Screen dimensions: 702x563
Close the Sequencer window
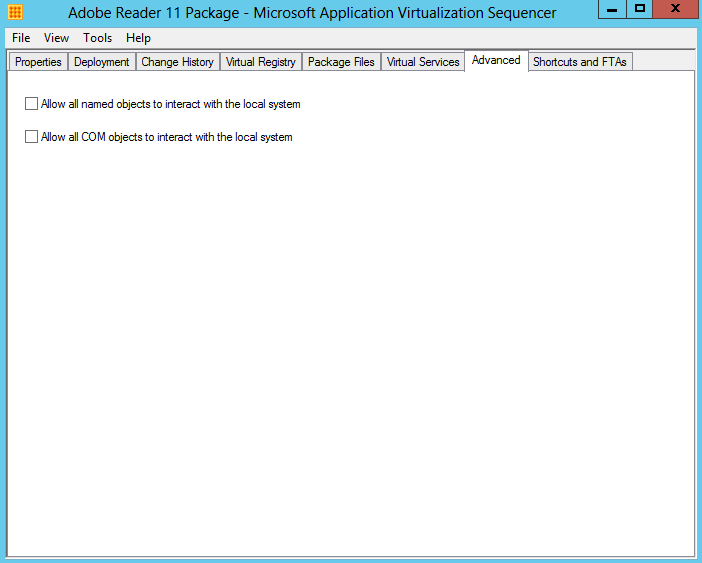(675, 9)
